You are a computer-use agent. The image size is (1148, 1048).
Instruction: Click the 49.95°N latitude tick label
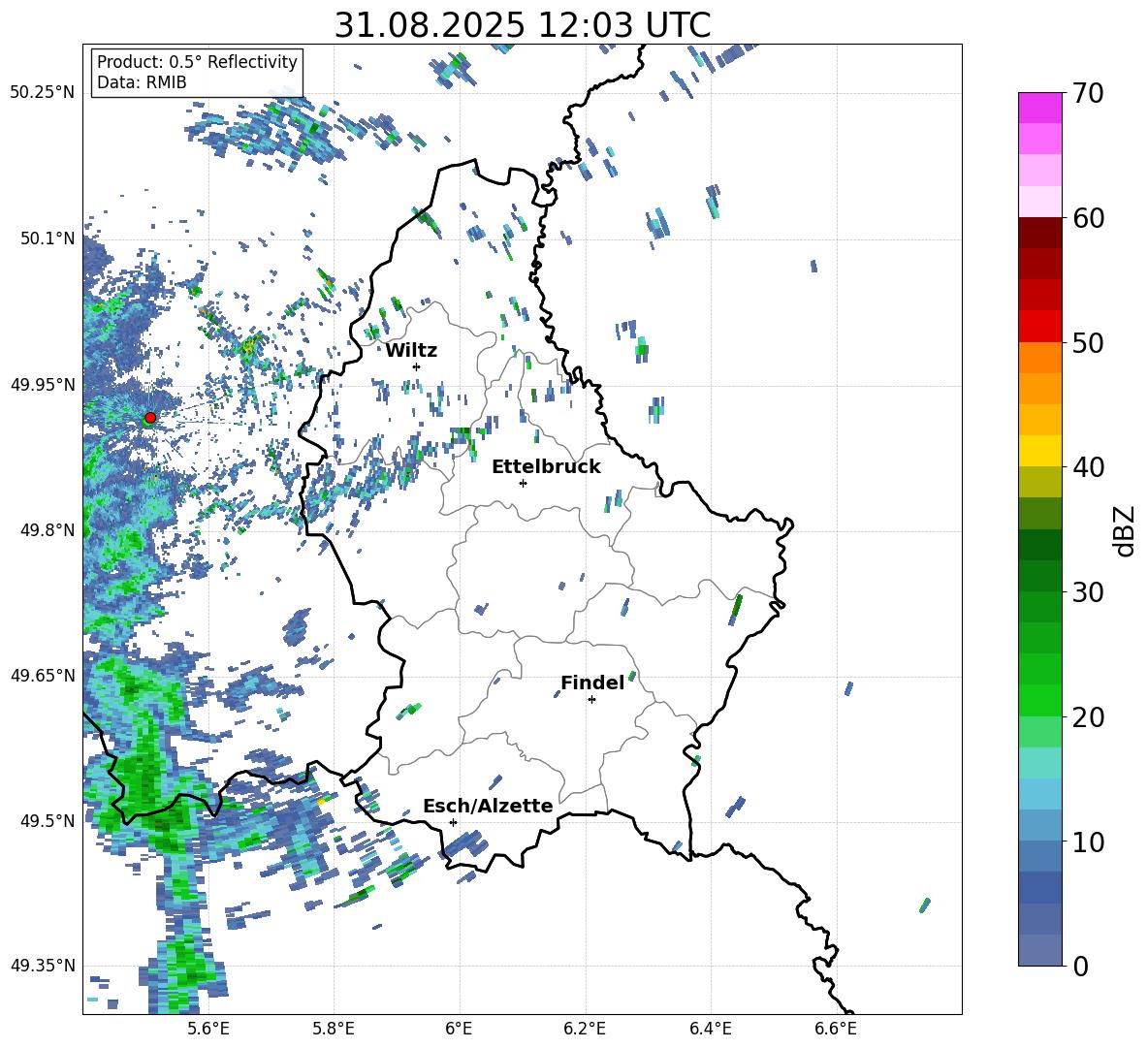point(43,384)
